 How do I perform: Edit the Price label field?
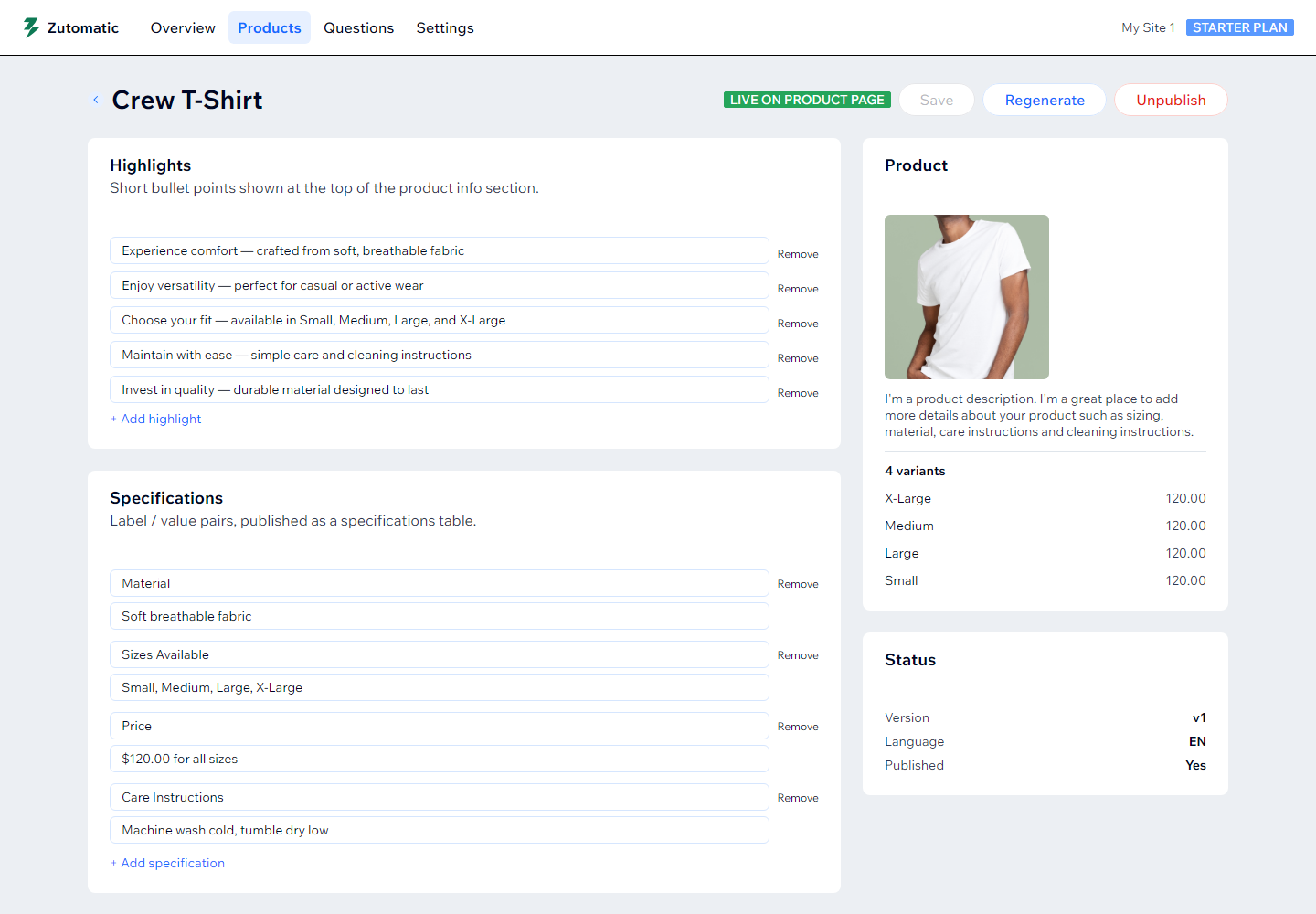point(440,726)
